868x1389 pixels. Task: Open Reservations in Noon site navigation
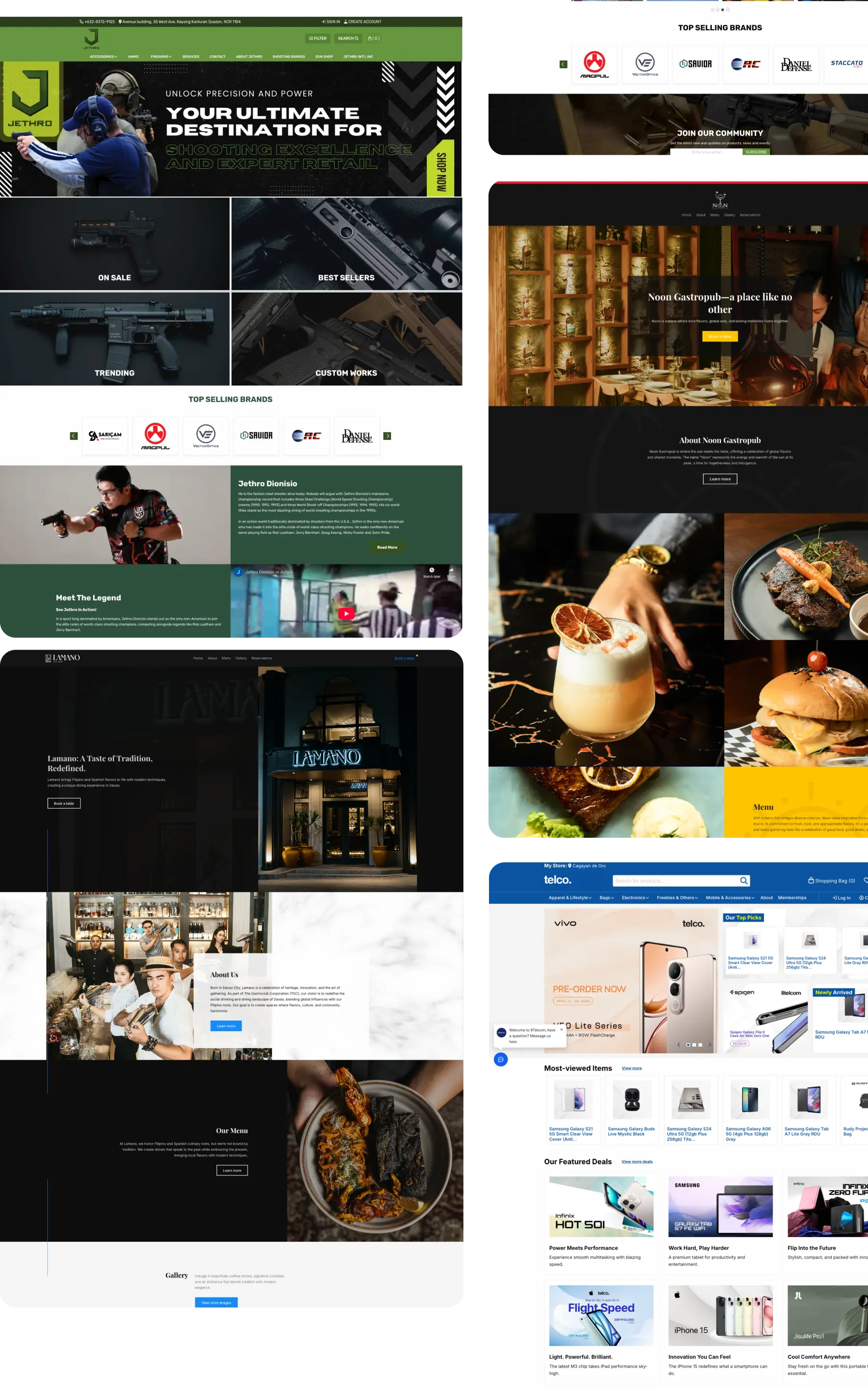coord(750,215)
